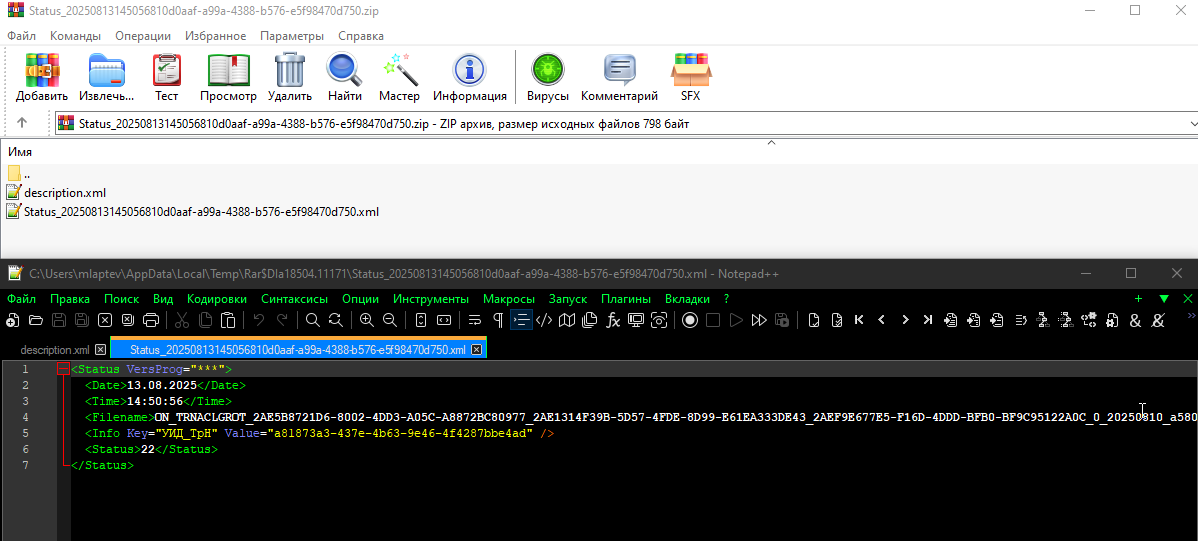Click the Zoom Out icon in Notepad++

(x=390, y=320)
